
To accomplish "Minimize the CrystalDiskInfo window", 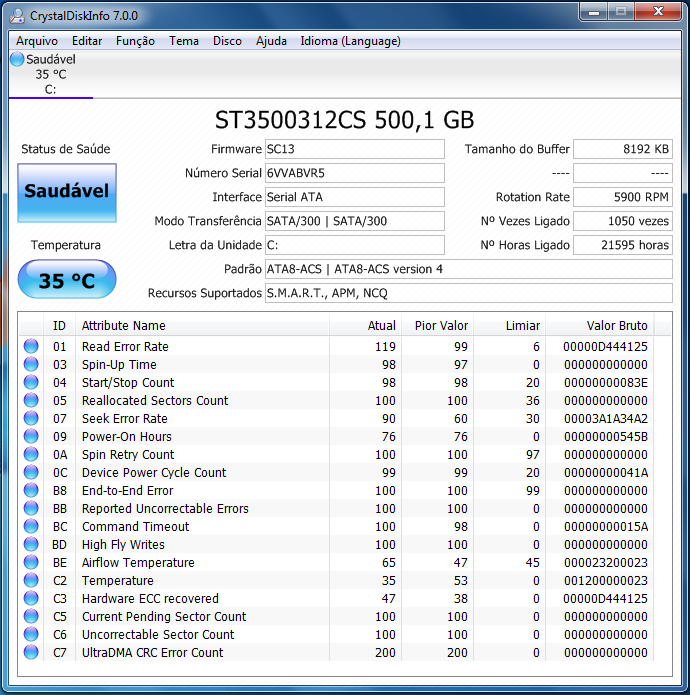I will [x=594, y=11].
